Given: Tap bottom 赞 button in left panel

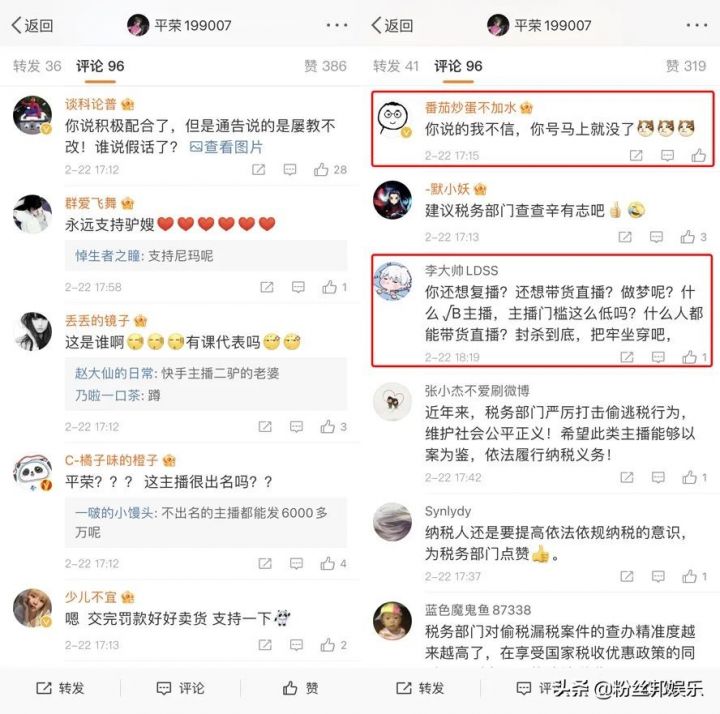Looking at the screenshot, I should pos(300,688).
